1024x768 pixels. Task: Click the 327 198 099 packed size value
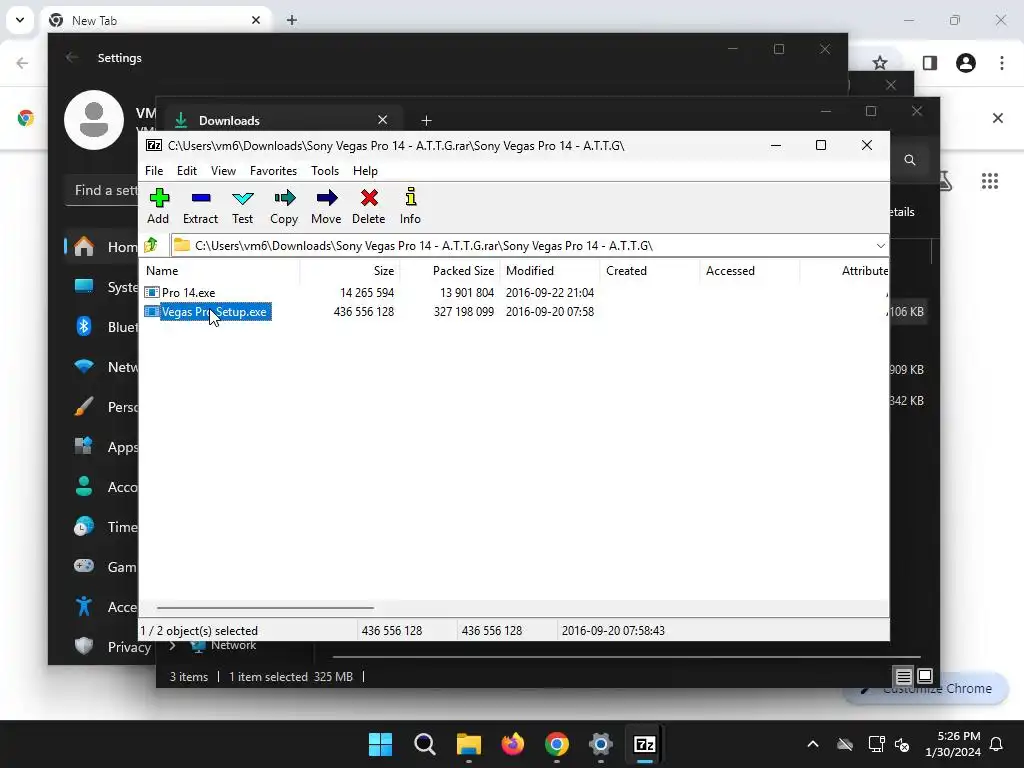pos(464,312)
